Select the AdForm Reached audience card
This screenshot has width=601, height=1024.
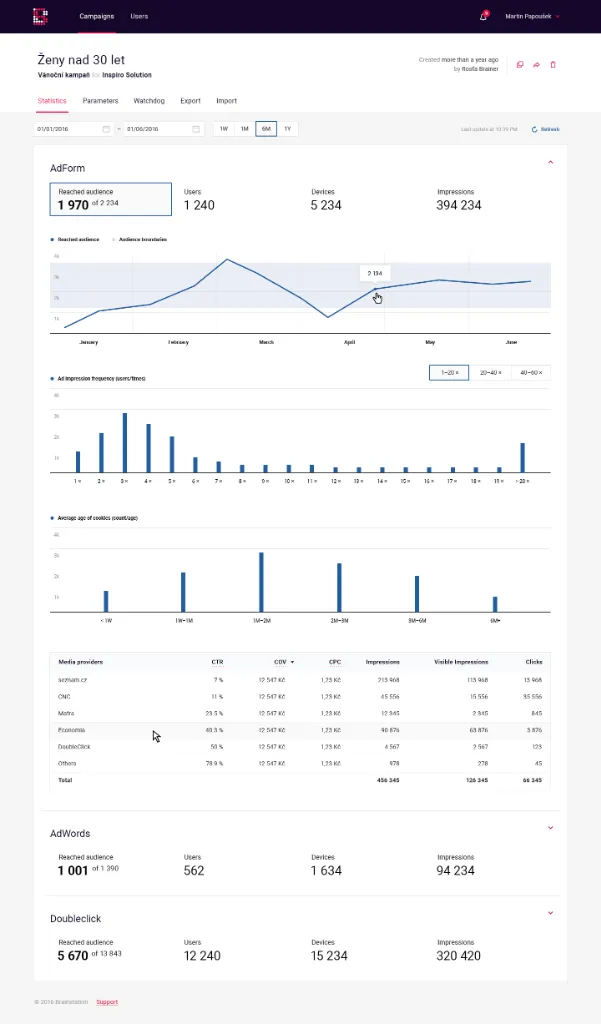point(111,199)
